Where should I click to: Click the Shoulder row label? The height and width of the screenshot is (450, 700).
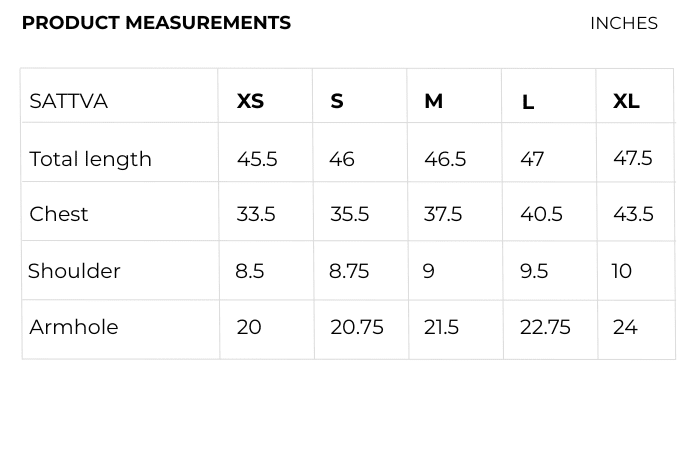(x=74, y=271)
